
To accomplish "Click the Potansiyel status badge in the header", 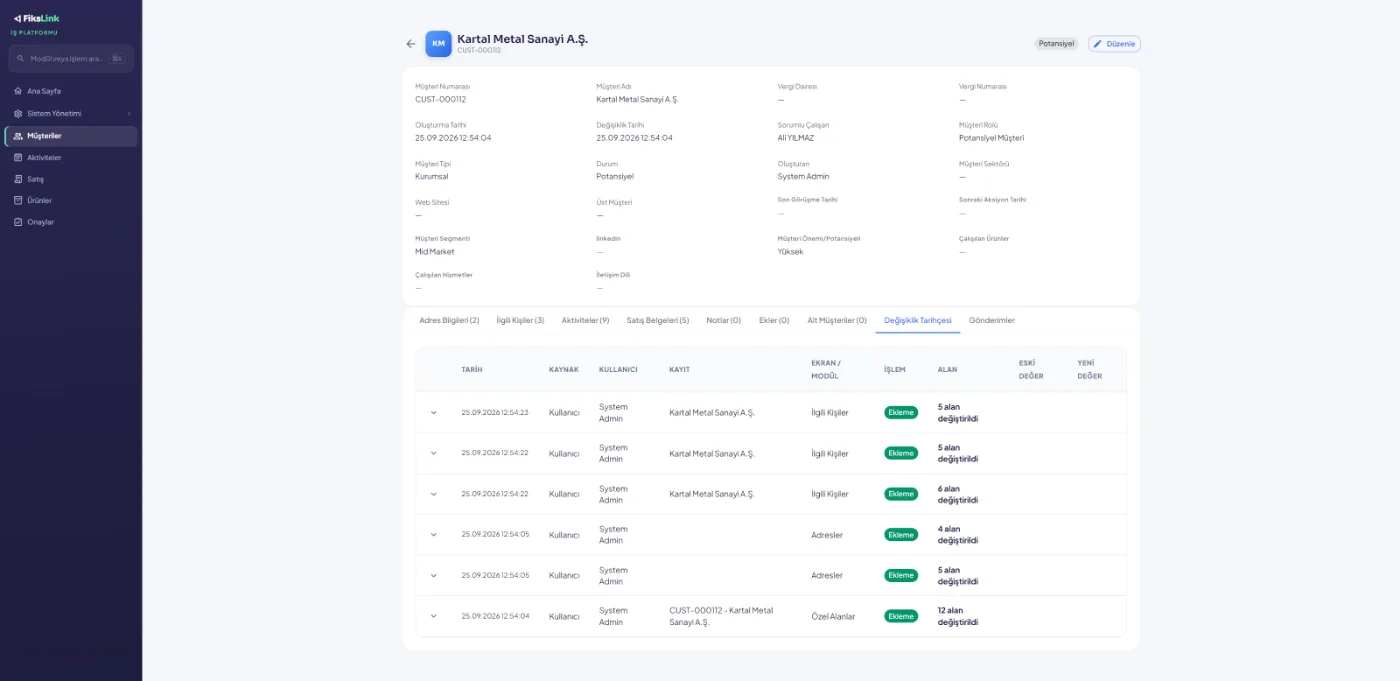I will pos(1056,44).
